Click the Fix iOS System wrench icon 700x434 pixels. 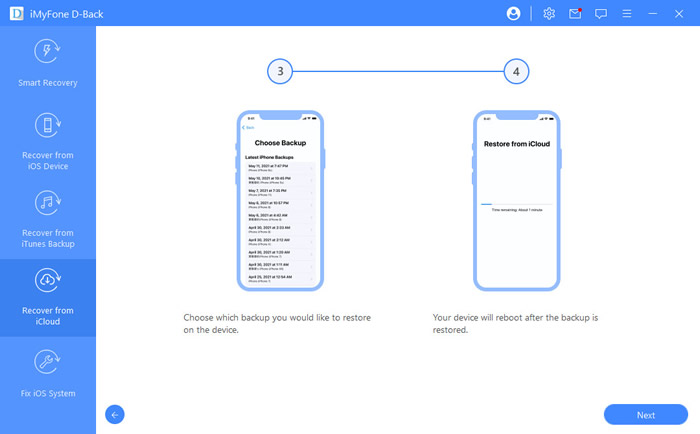pos(48,361)
